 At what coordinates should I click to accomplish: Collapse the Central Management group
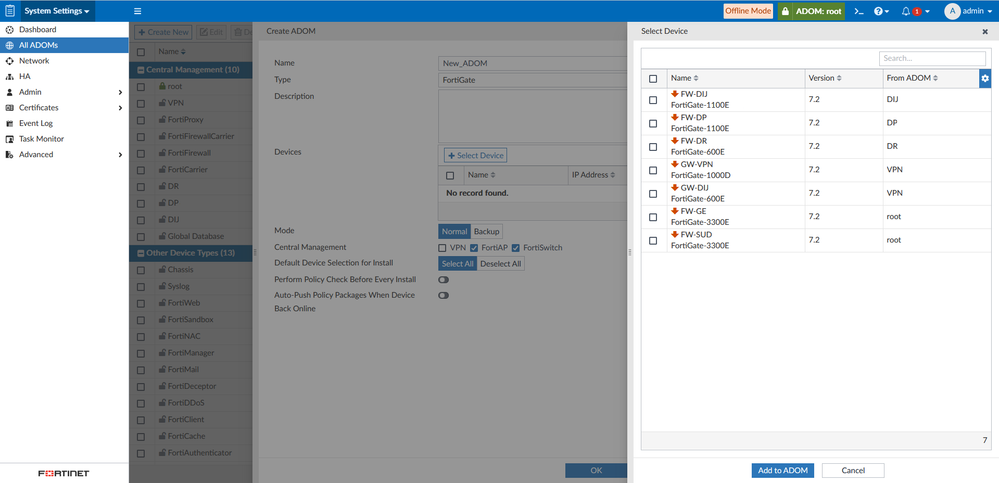pyautogui.click(x=141, y=69)
